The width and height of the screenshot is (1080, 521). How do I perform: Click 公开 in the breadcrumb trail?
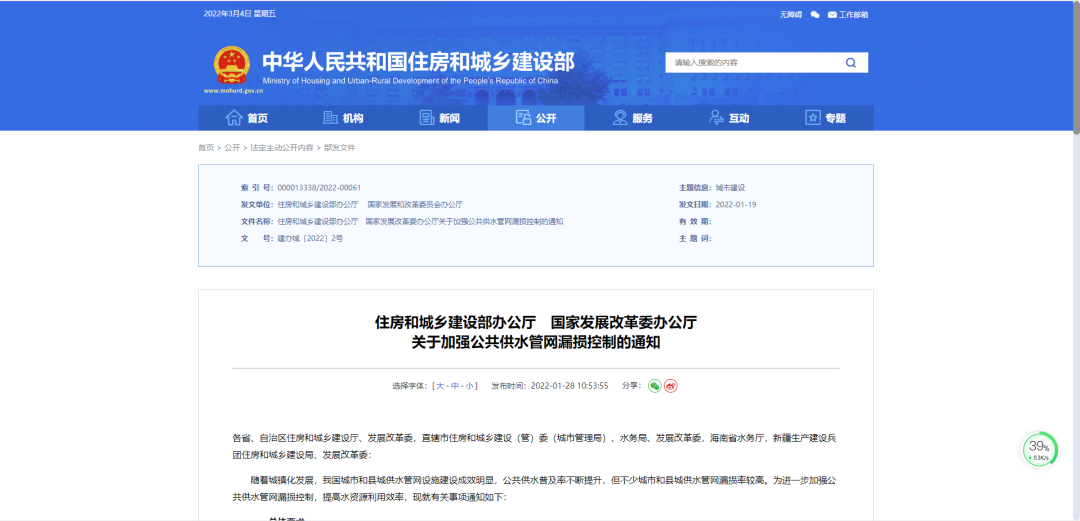(232, 147)
